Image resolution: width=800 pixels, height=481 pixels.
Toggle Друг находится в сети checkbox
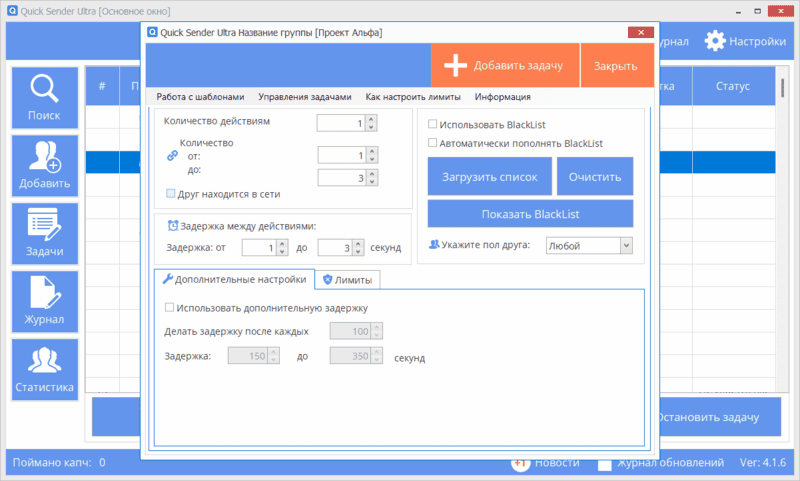click(x=170, y=193)
